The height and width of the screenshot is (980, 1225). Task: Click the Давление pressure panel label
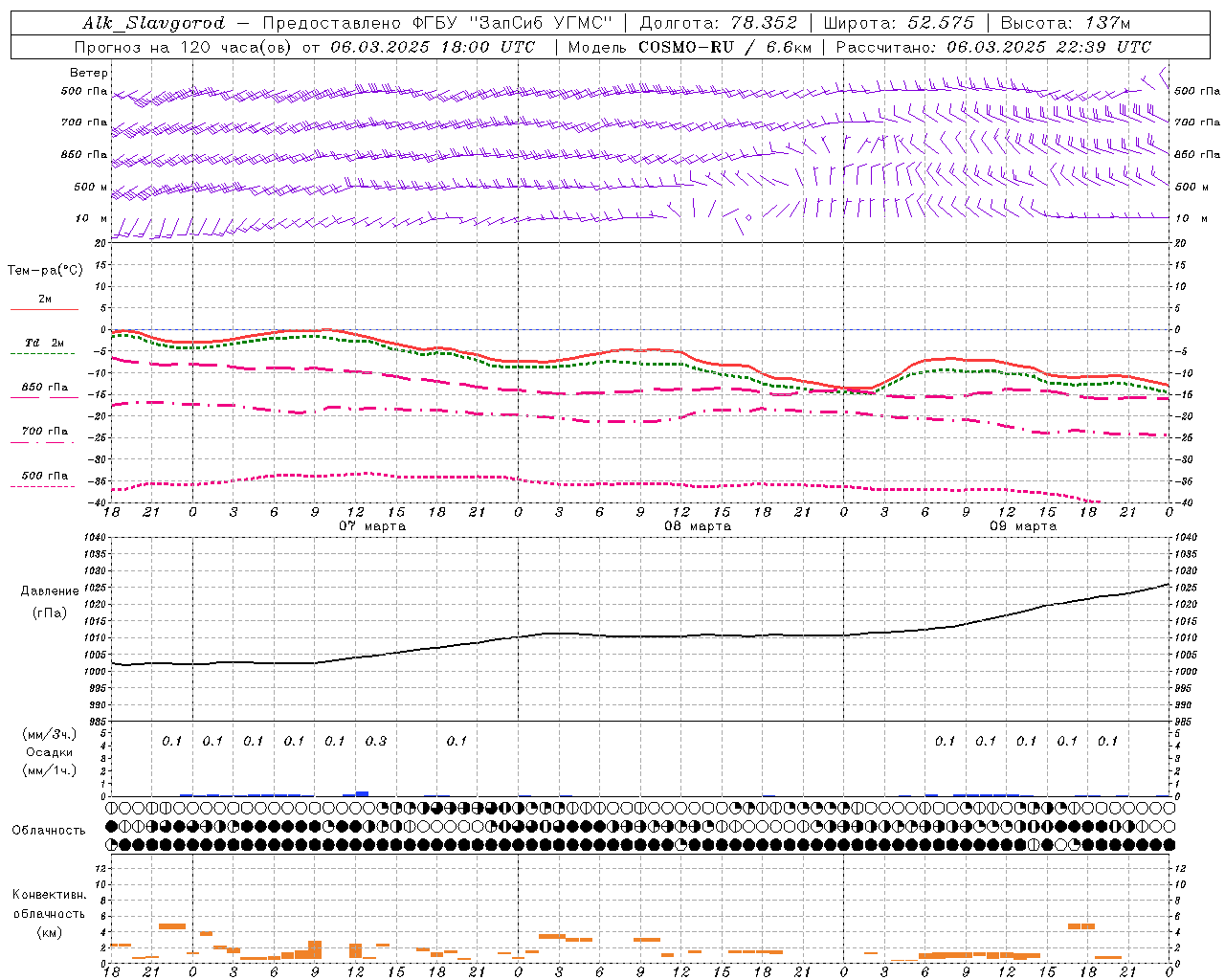(50, 591)
